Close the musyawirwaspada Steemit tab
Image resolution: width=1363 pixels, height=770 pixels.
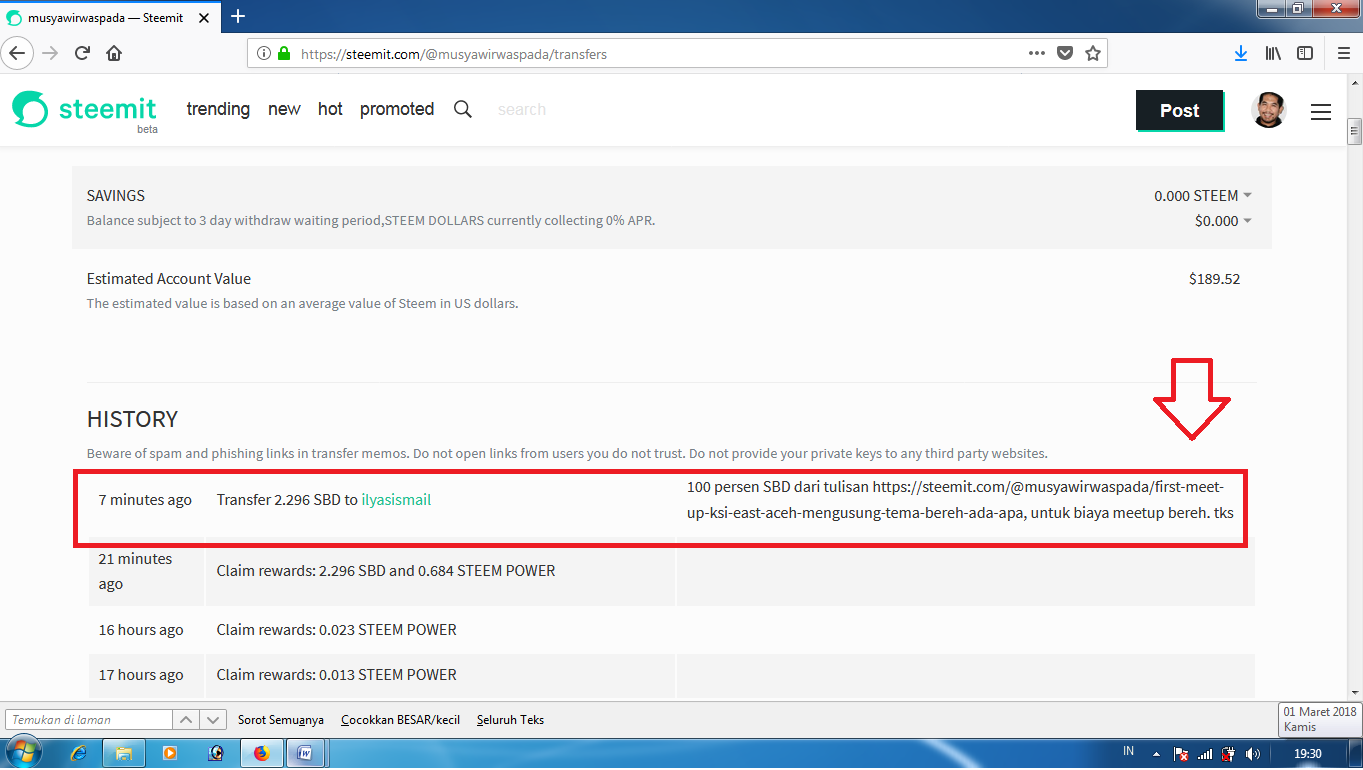pyautogui.click(x=206, y=17)
